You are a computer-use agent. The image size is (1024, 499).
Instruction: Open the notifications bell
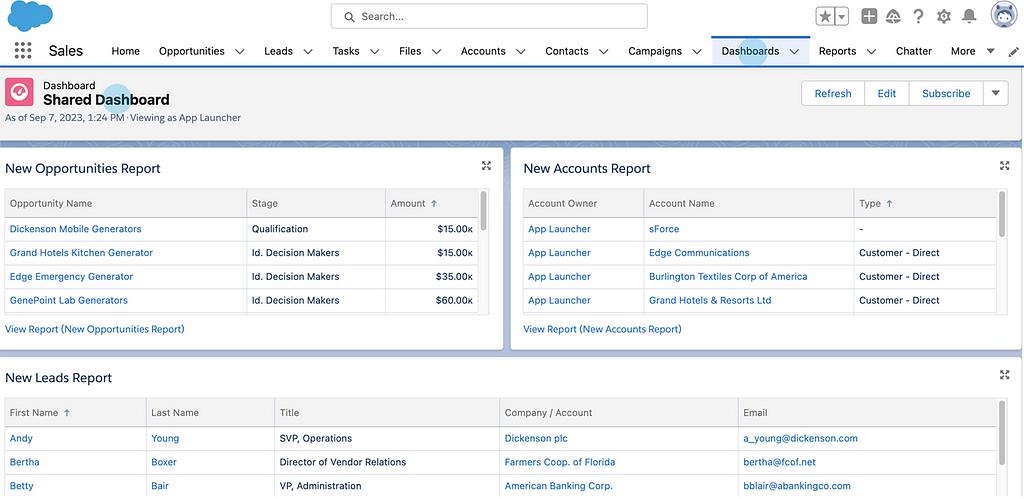969,17
